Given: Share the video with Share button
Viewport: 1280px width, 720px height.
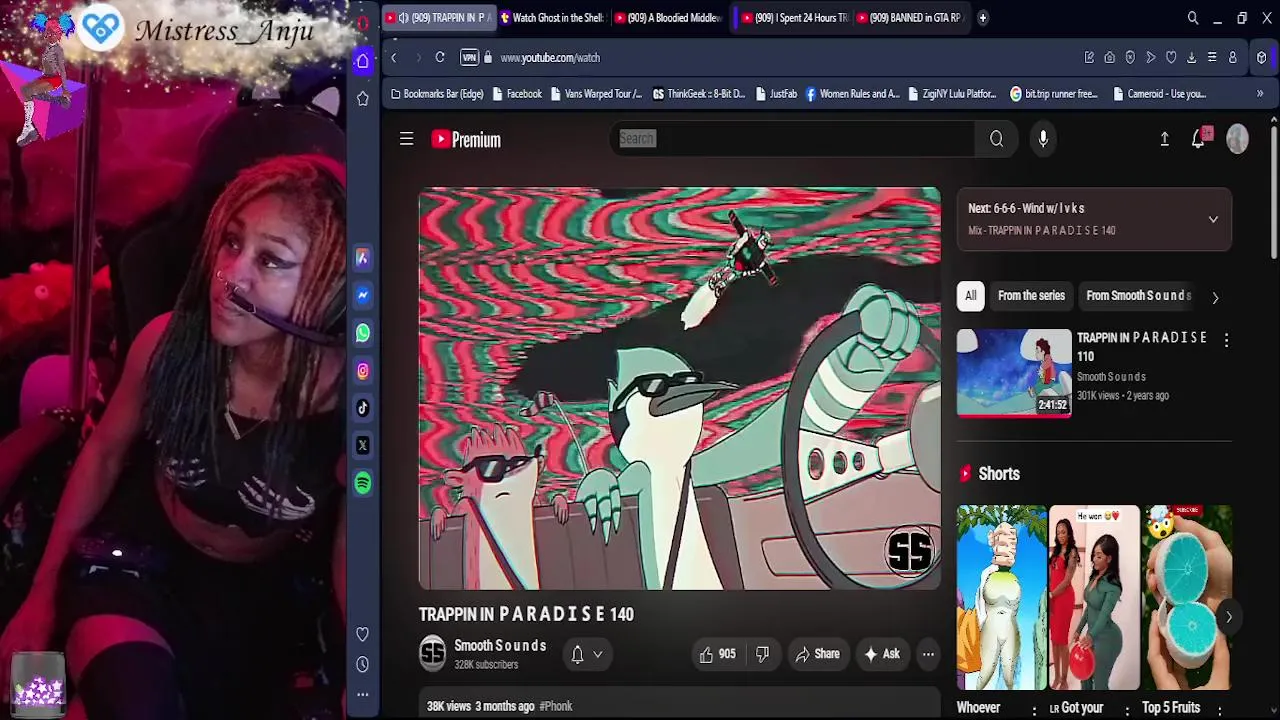Looking at the screenshot, I should (818, 654).
